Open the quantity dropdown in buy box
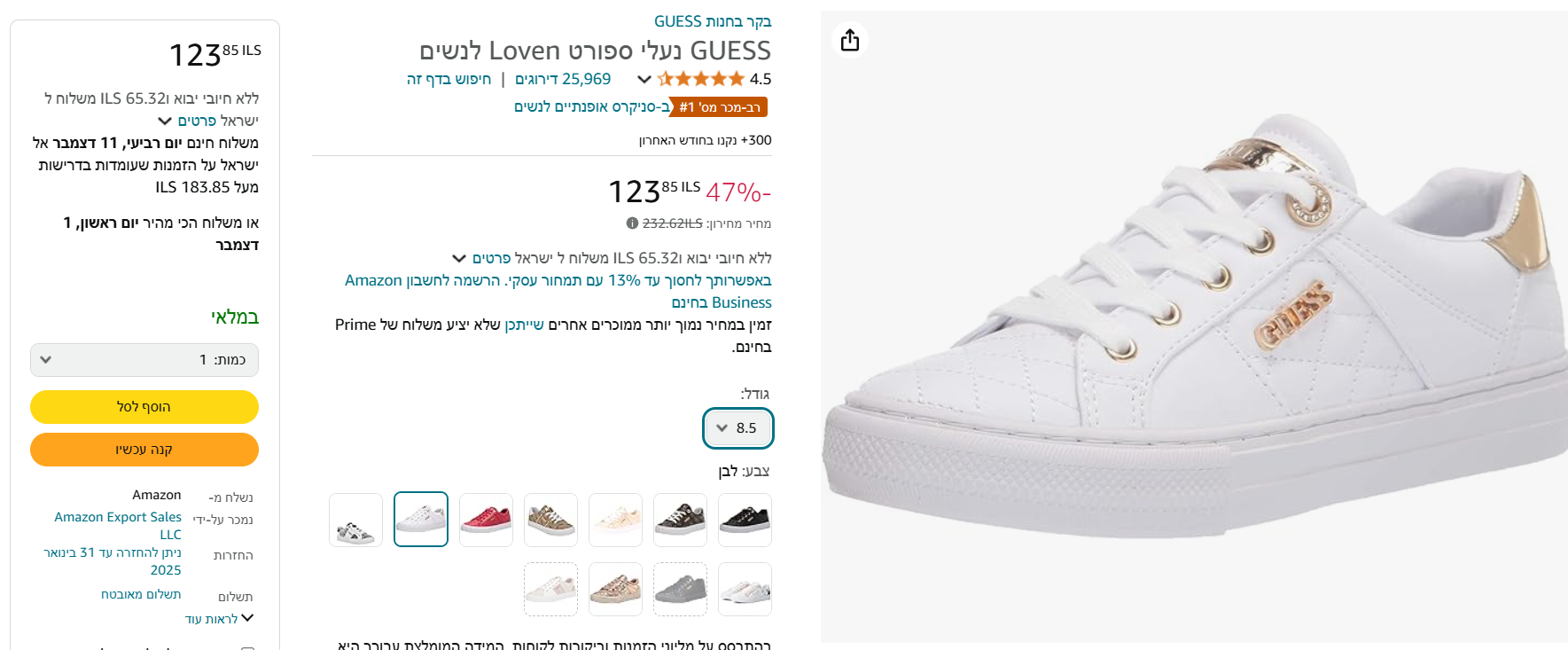Viewport: 1568px width, 650px height. pyautogui.click(x=144, y=360)
